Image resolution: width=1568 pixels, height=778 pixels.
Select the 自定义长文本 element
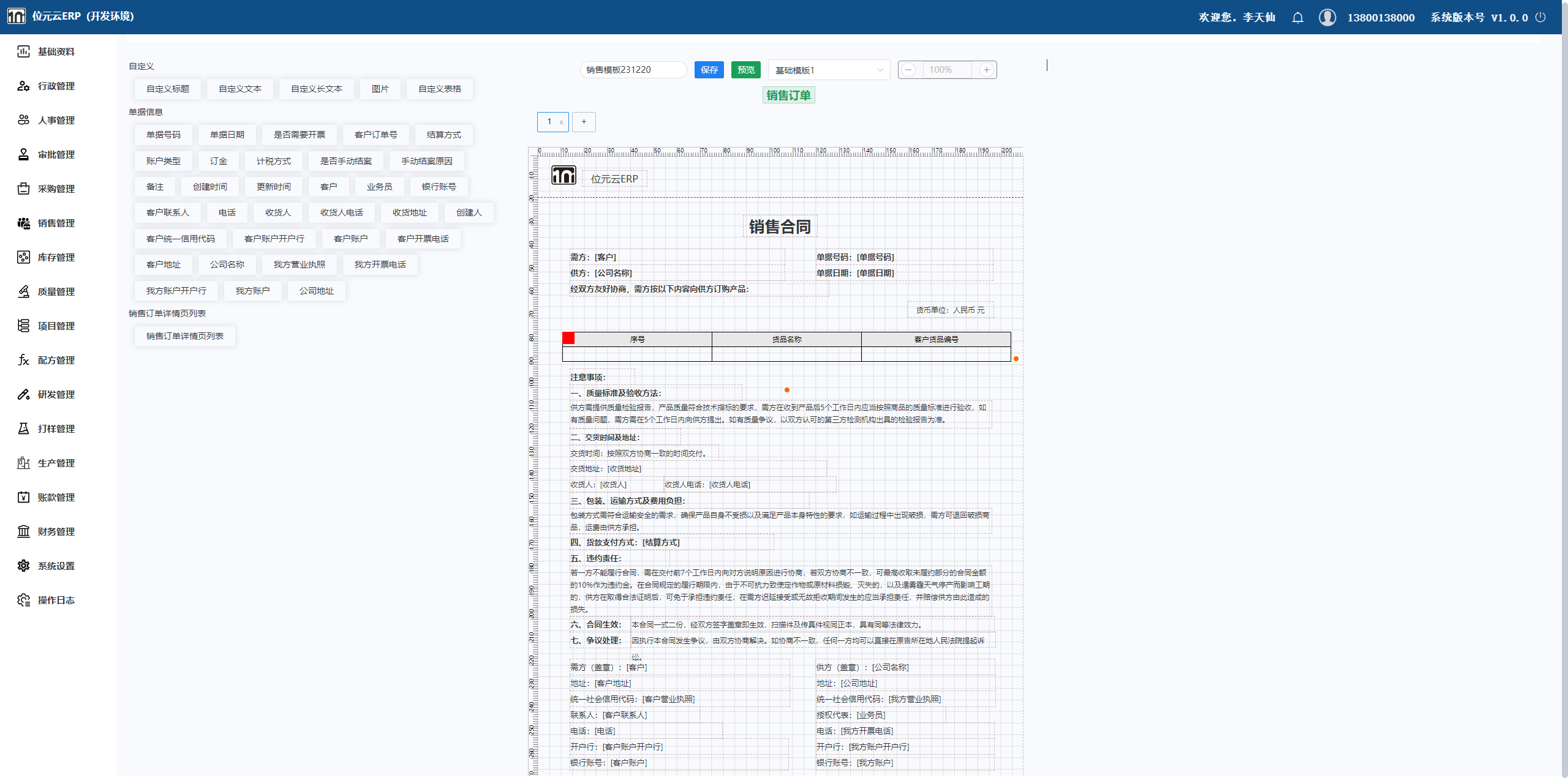click(317, 89)
